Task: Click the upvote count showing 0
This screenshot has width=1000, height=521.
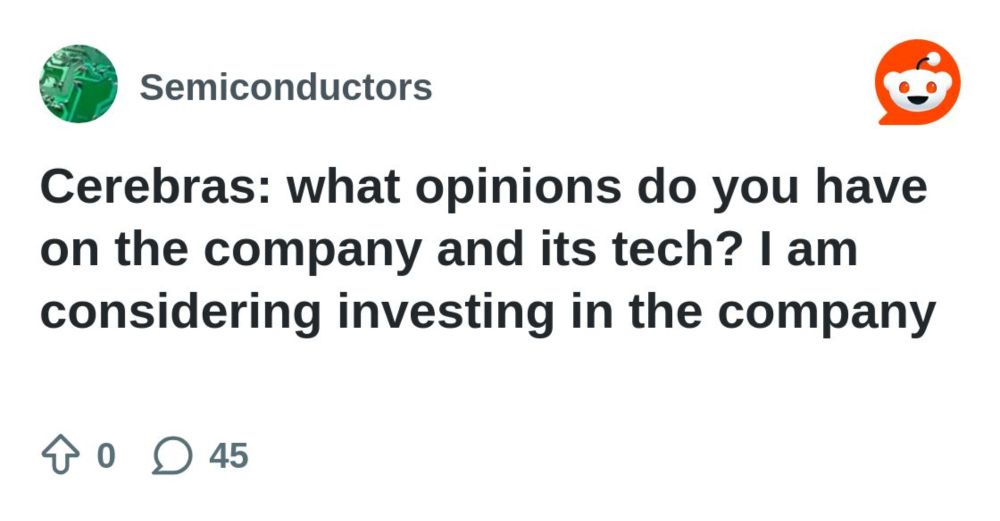Action: click(x=105, y=457)
